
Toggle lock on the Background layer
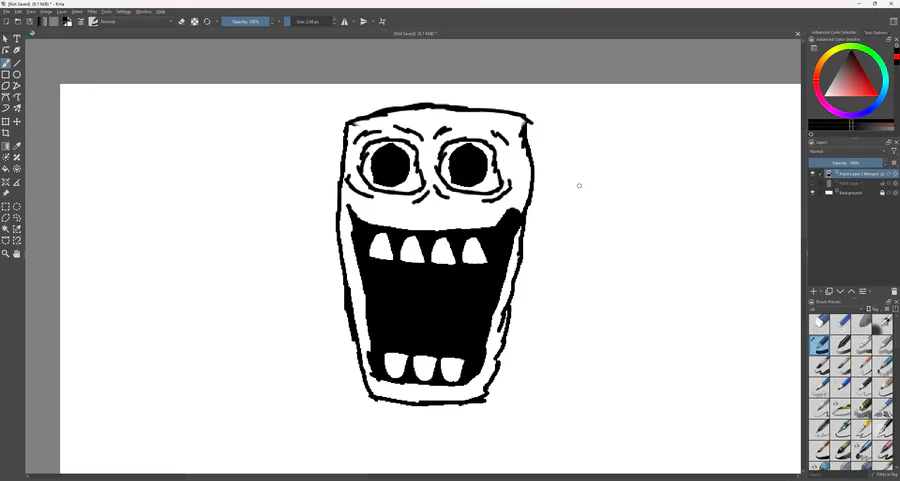pos(882,193)
